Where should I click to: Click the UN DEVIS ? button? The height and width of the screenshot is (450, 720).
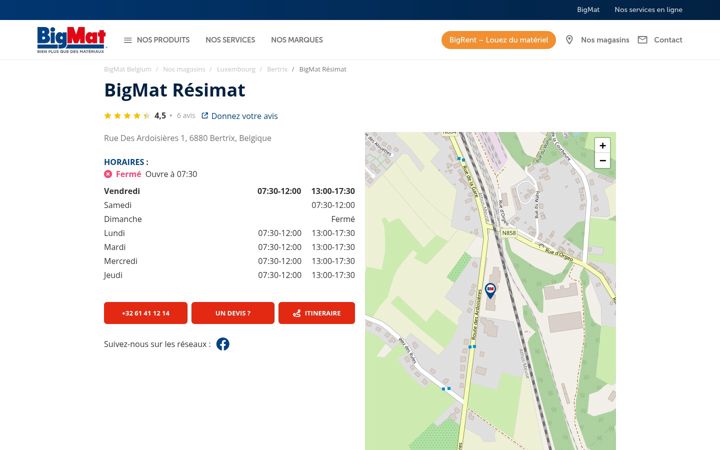tap(233, 313)
